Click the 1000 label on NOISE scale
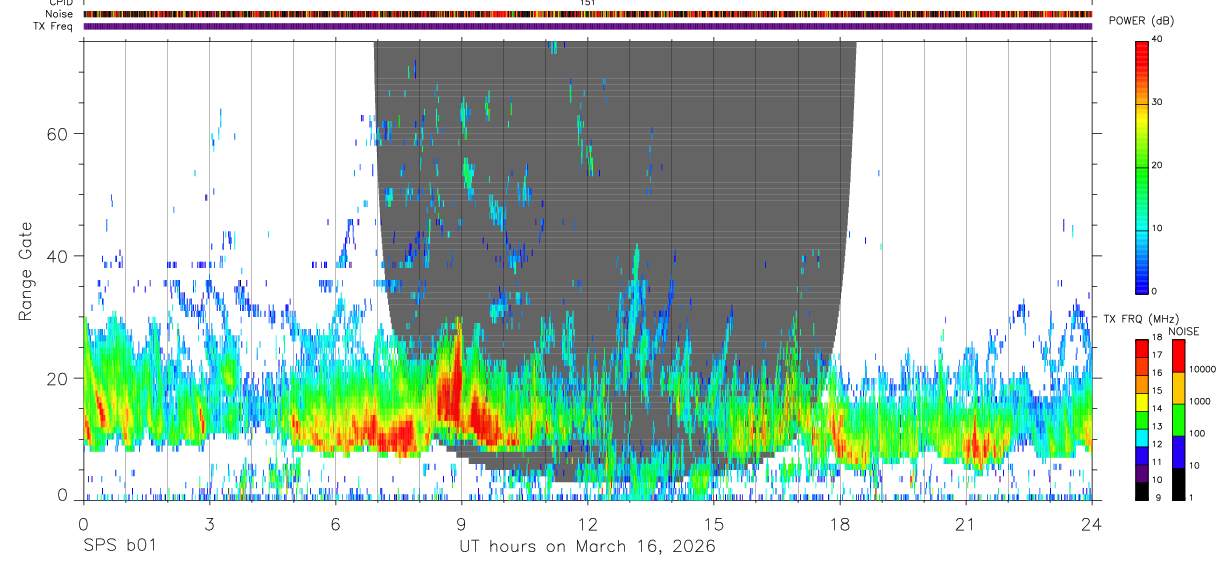 click(1200, 401)
